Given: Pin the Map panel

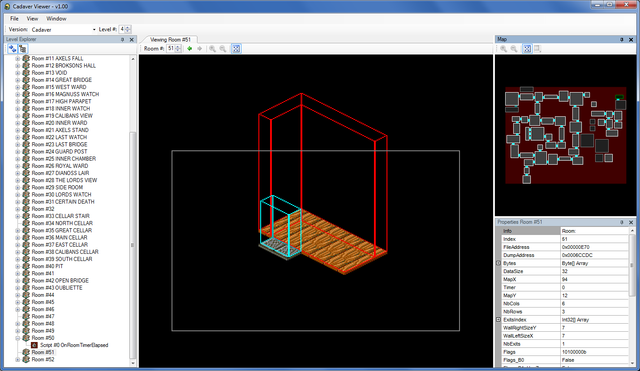Looking at the screenshot, I should [x=622, y=40].
